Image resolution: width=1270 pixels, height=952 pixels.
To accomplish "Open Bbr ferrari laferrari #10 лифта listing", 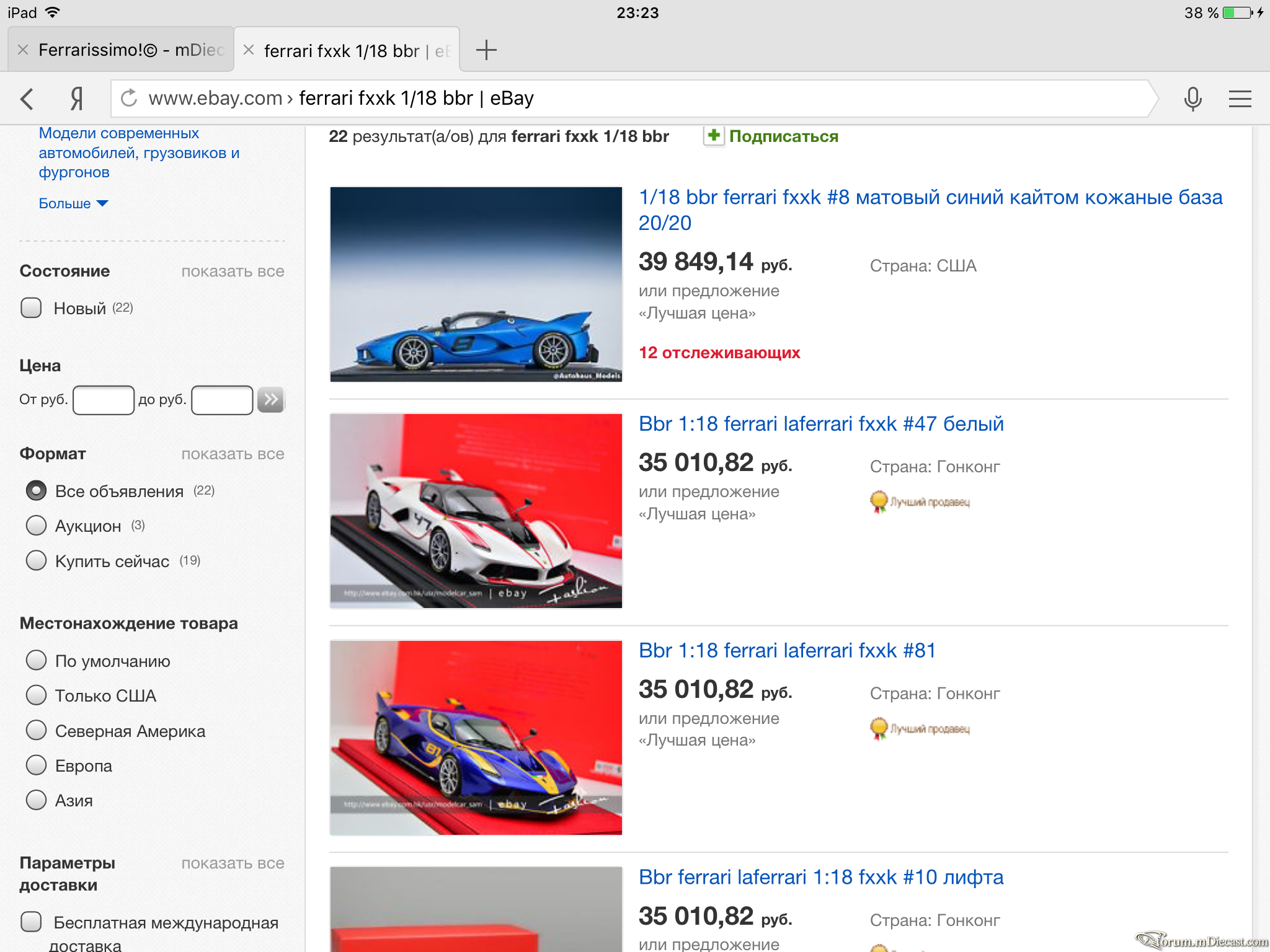I will (x=821, y=878).
